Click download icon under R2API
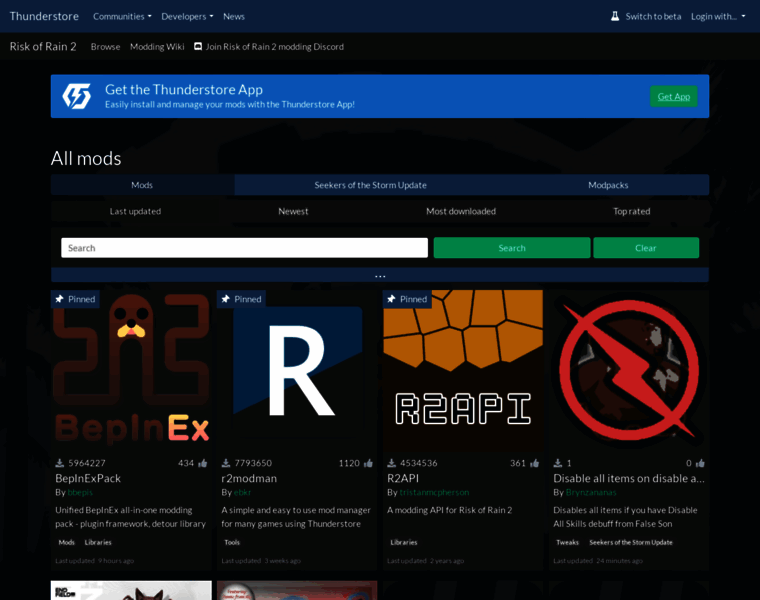This screenshot has height=600, width=760. (x=392, y=463)
